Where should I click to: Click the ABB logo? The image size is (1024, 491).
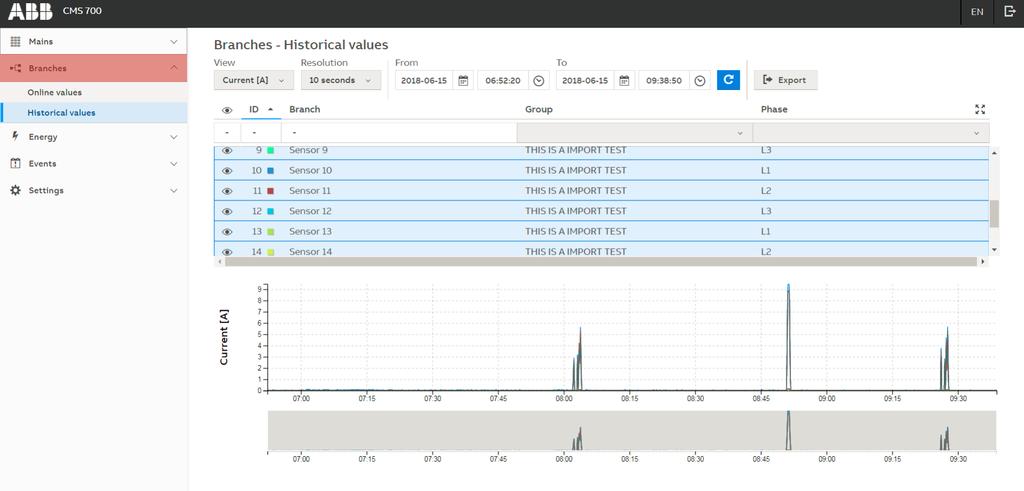[x=30, y=12]
